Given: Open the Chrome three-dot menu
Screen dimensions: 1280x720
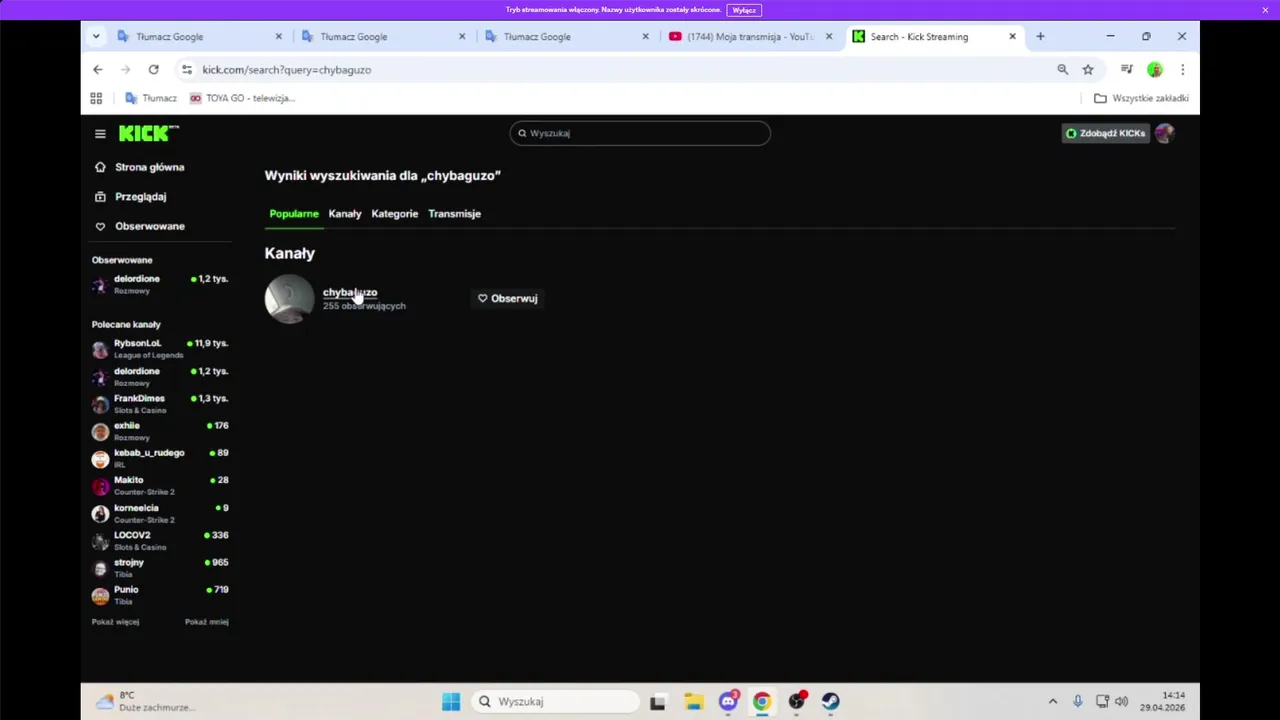Looking at the screenshot, I should pyautogui.click(x=1182, y=69).
